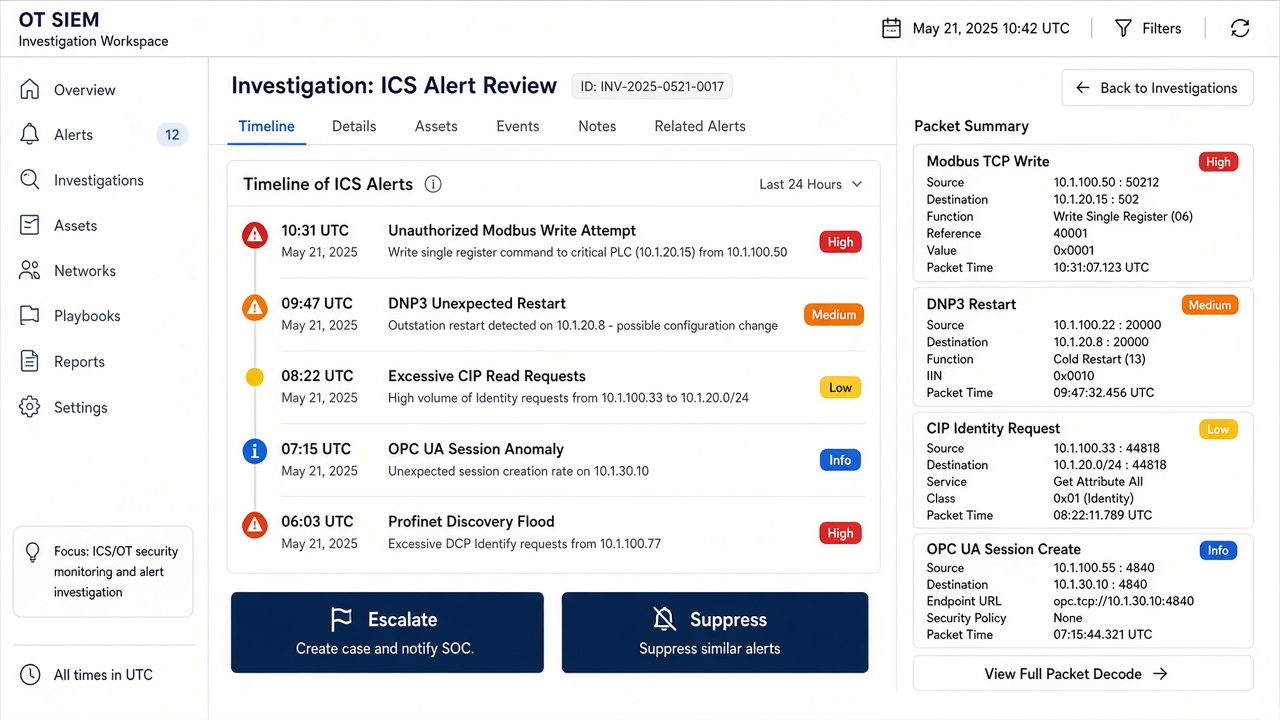Click the CIP Identity Request packet heading

pos(993,428)
